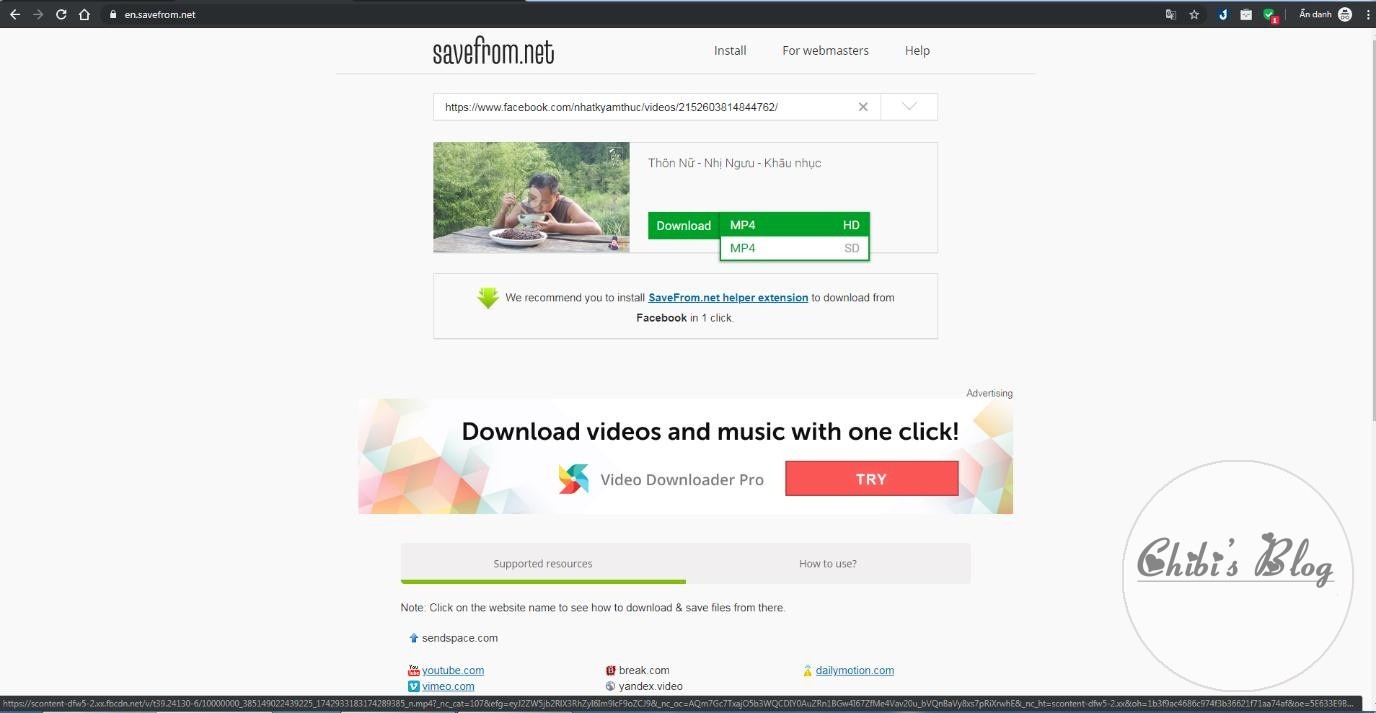Open the Install menu item
1376x713 pixels.
[730, 51]
